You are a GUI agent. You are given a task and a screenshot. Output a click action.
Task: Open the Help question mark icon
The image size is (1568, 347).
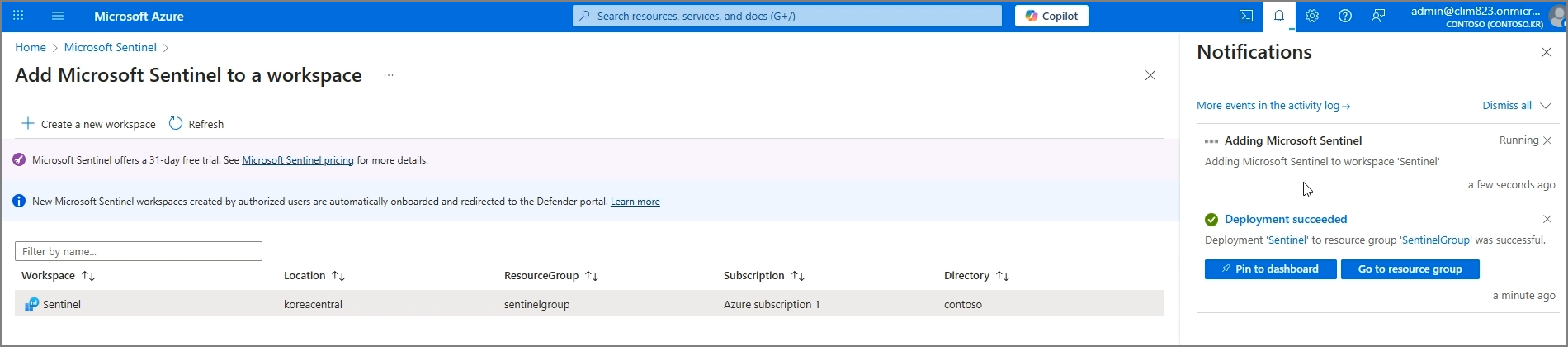(x=1345, y=16)
